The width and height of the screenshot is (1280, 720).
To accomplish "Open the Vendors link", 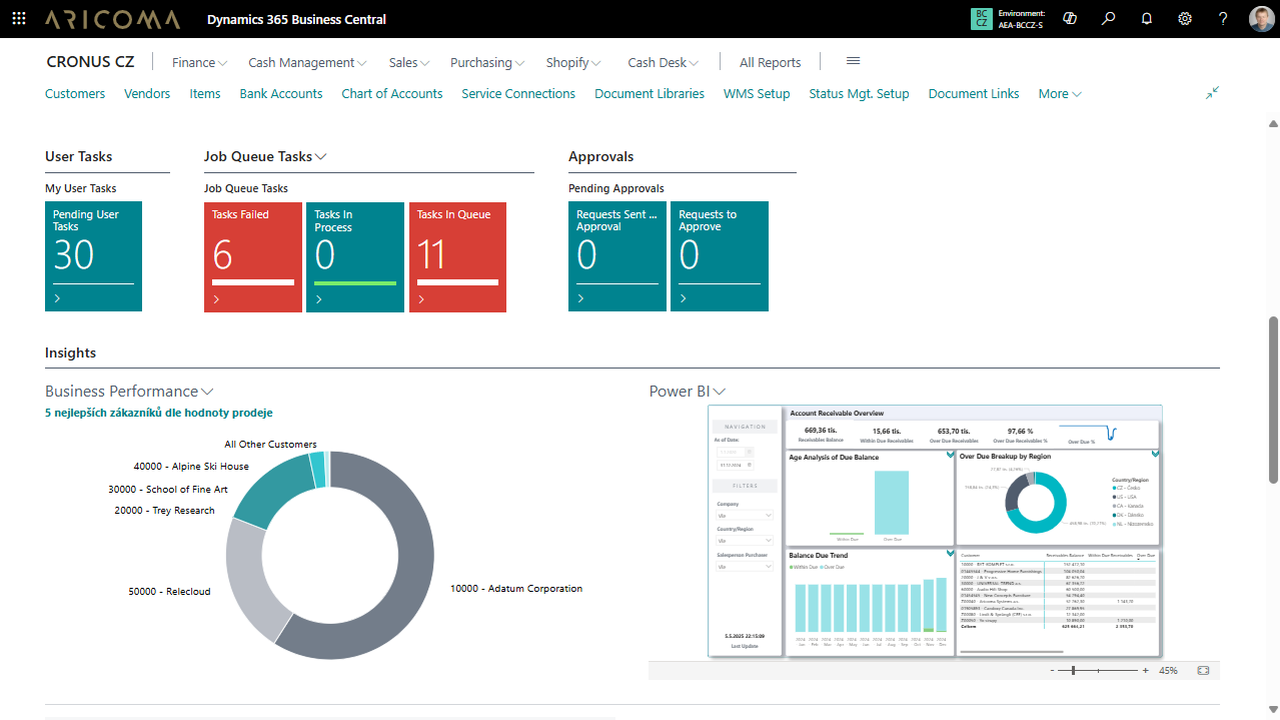I will tap(146, 93).
